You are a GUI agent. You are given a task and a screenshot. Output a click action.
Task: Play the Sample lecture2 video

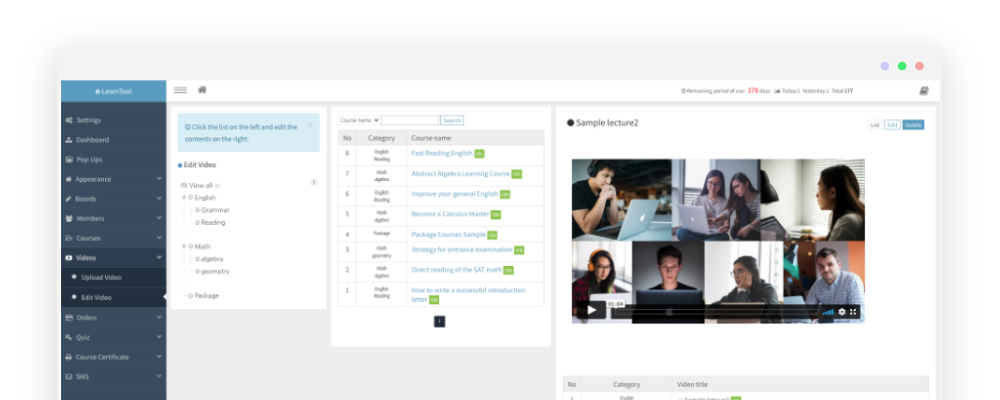[x=591, y=311]
